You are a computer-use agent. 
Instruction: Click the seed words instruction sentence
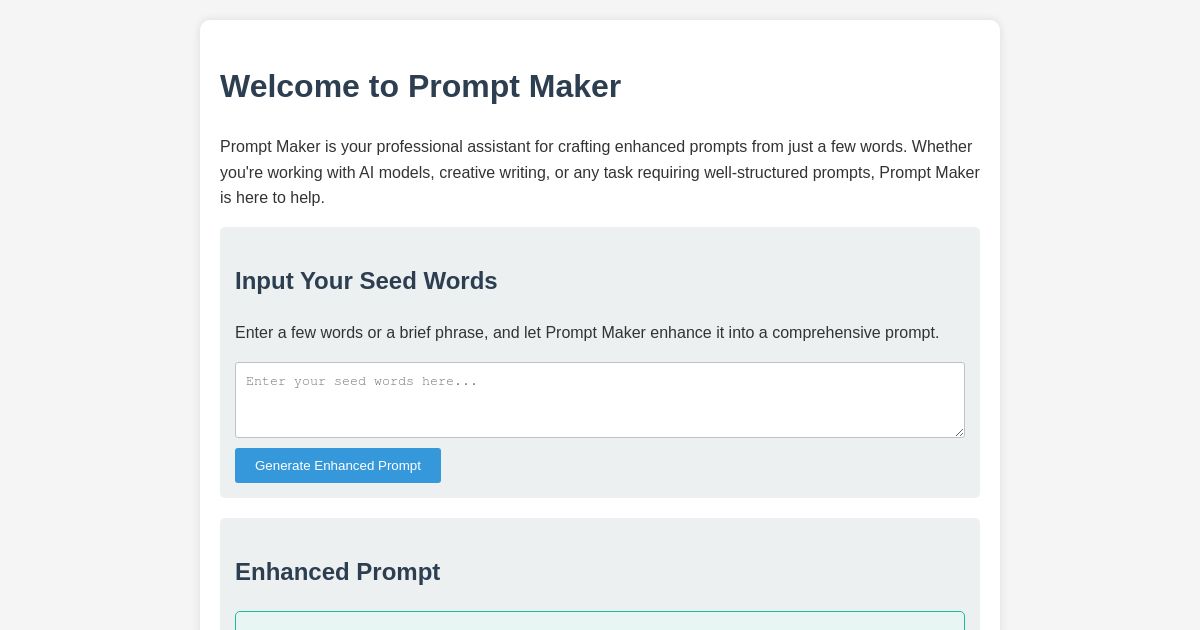click(x=587, y=333)
